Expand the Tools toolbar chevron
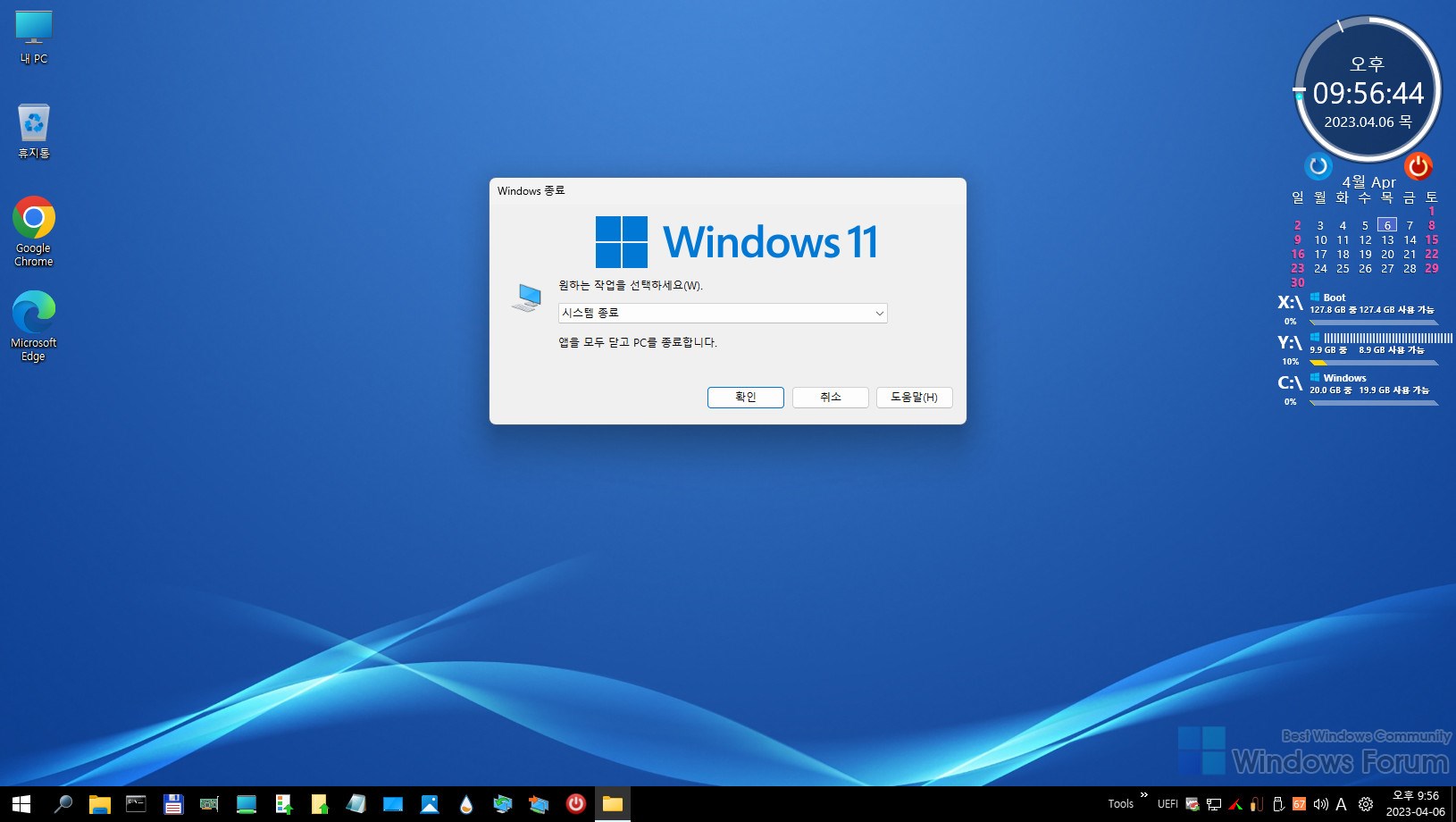This screenshot has height=822, width=1456. click(1144, 794)
